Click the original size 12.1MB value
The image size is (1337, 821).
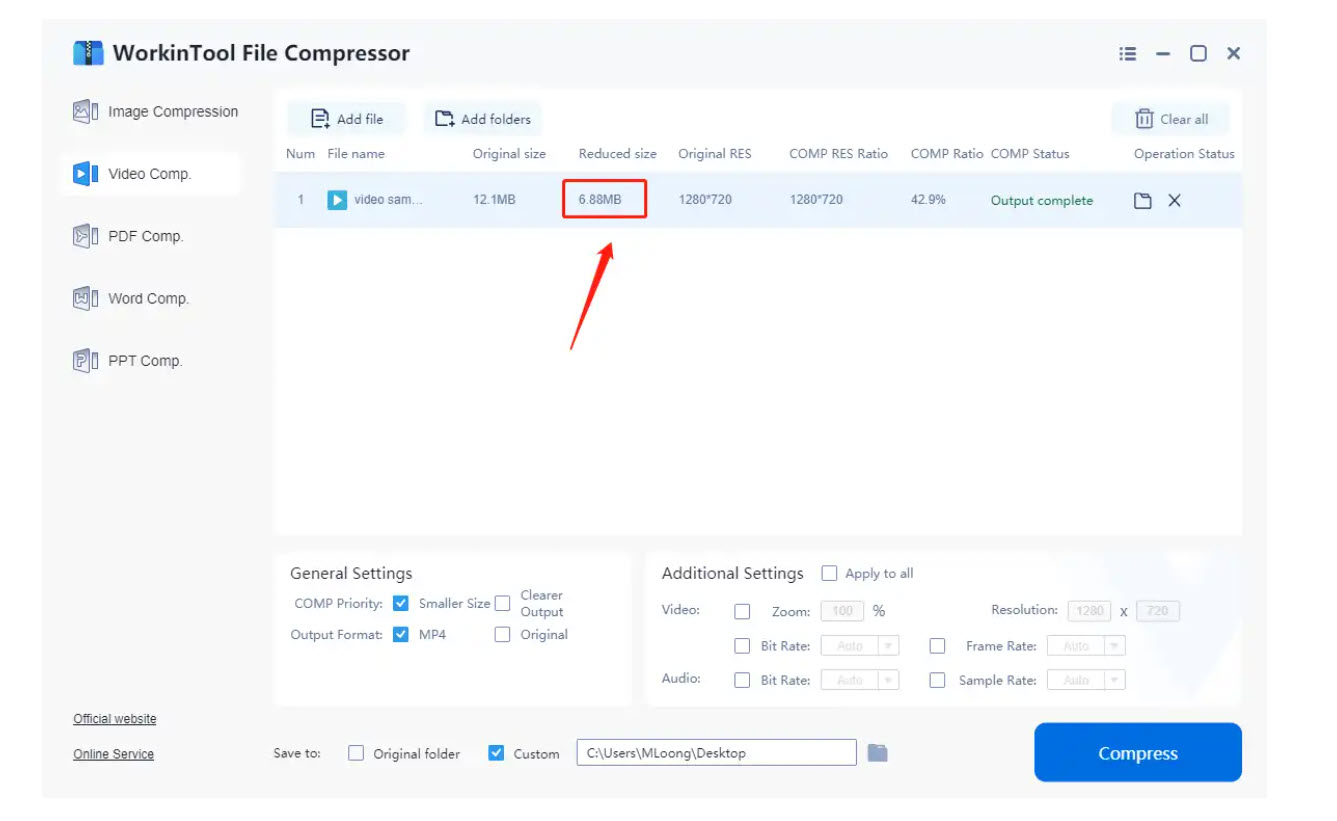coord(494,200)
